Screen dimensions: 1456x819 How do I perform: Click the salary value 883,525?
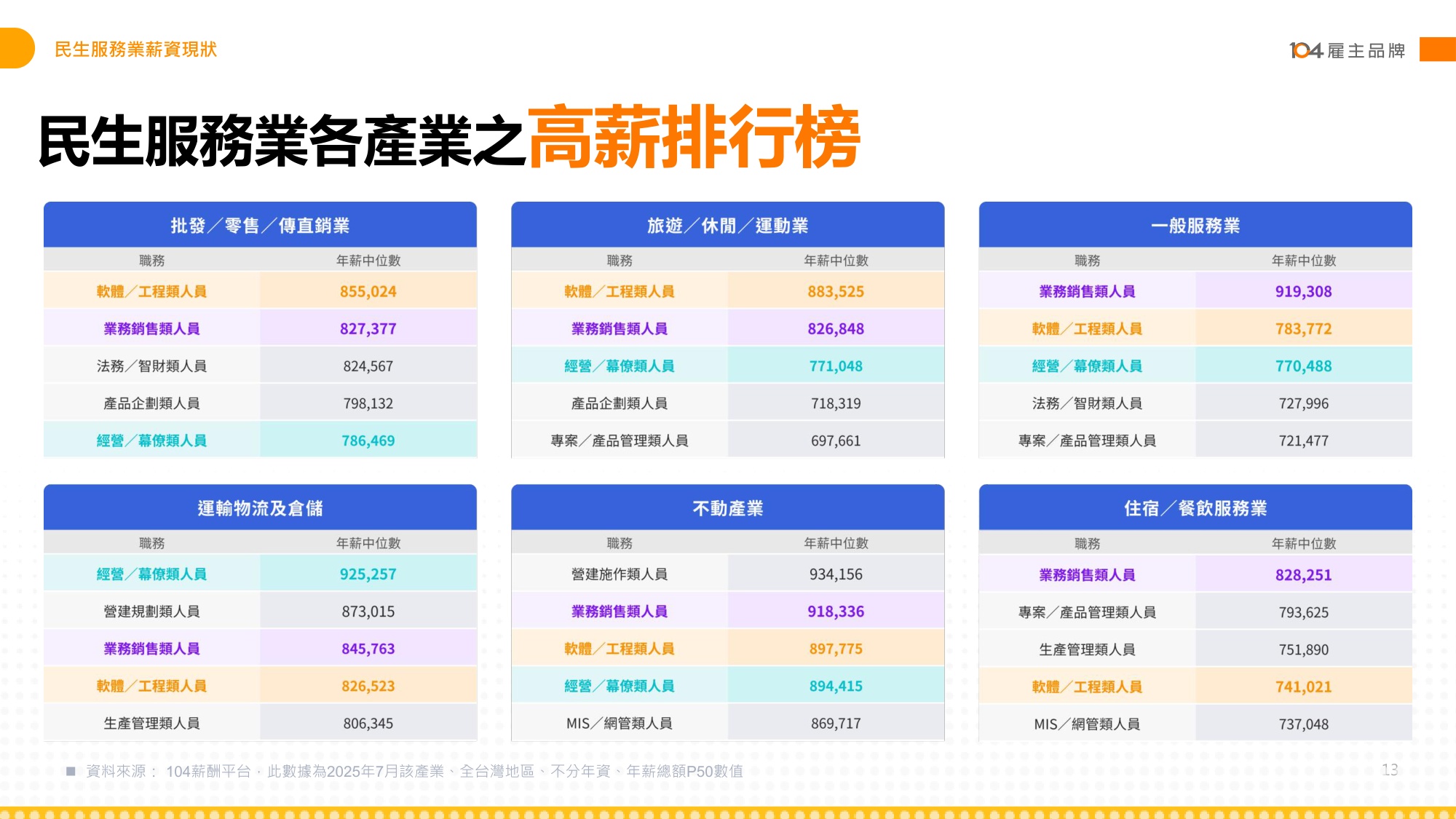click(836, 291)
